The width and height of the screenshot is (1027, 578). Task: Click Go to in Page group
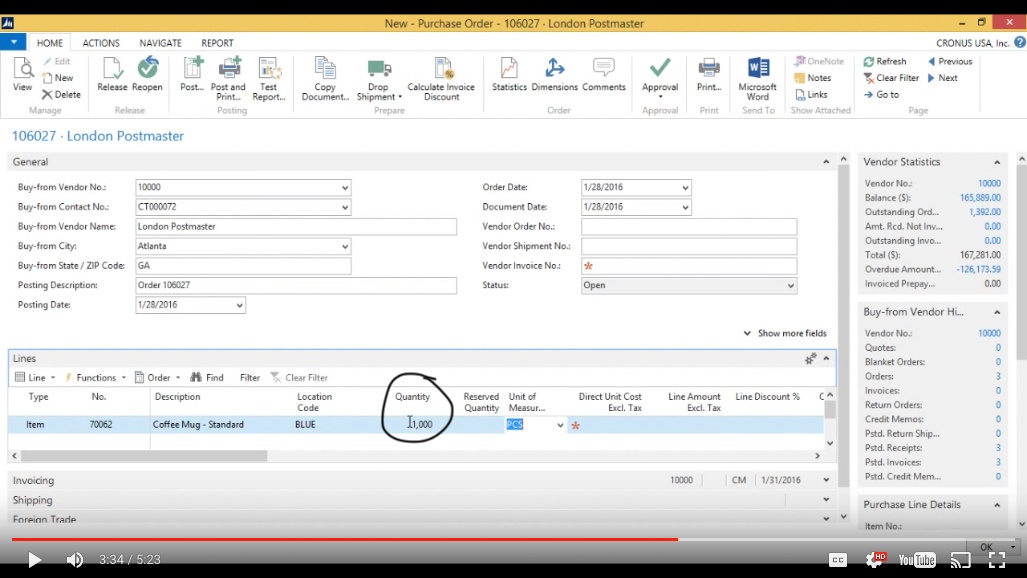click(x=881, y=94)
